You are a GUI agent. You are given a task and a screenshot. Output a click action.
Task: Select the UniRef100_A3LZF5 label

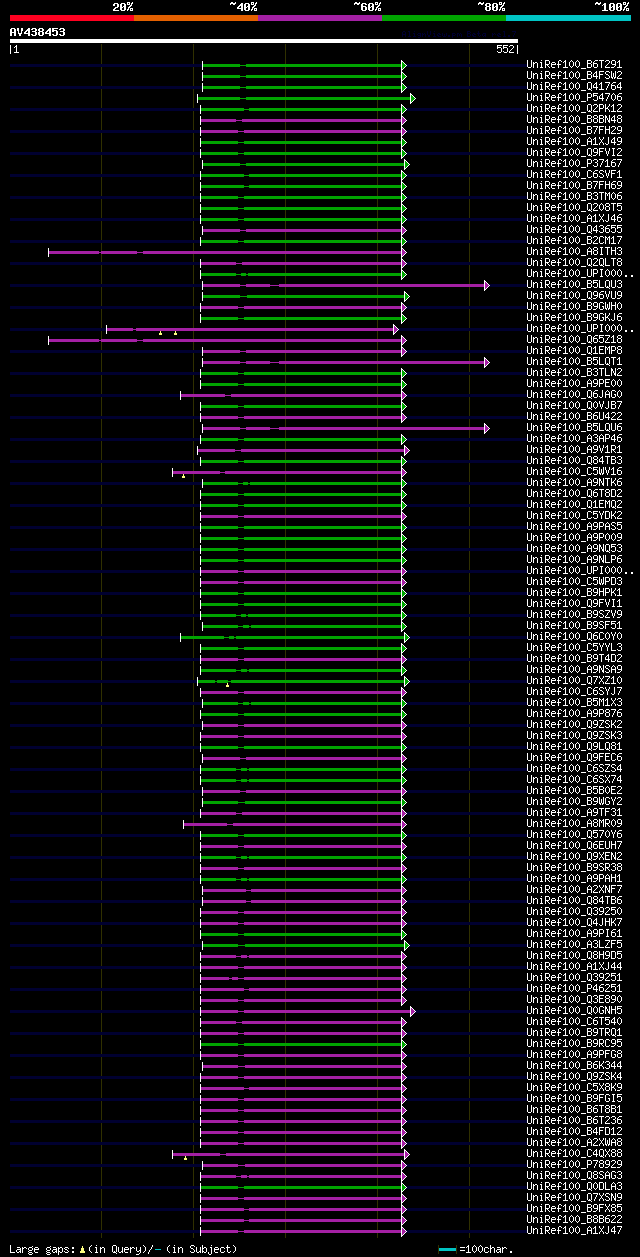(x=573, y=945)
